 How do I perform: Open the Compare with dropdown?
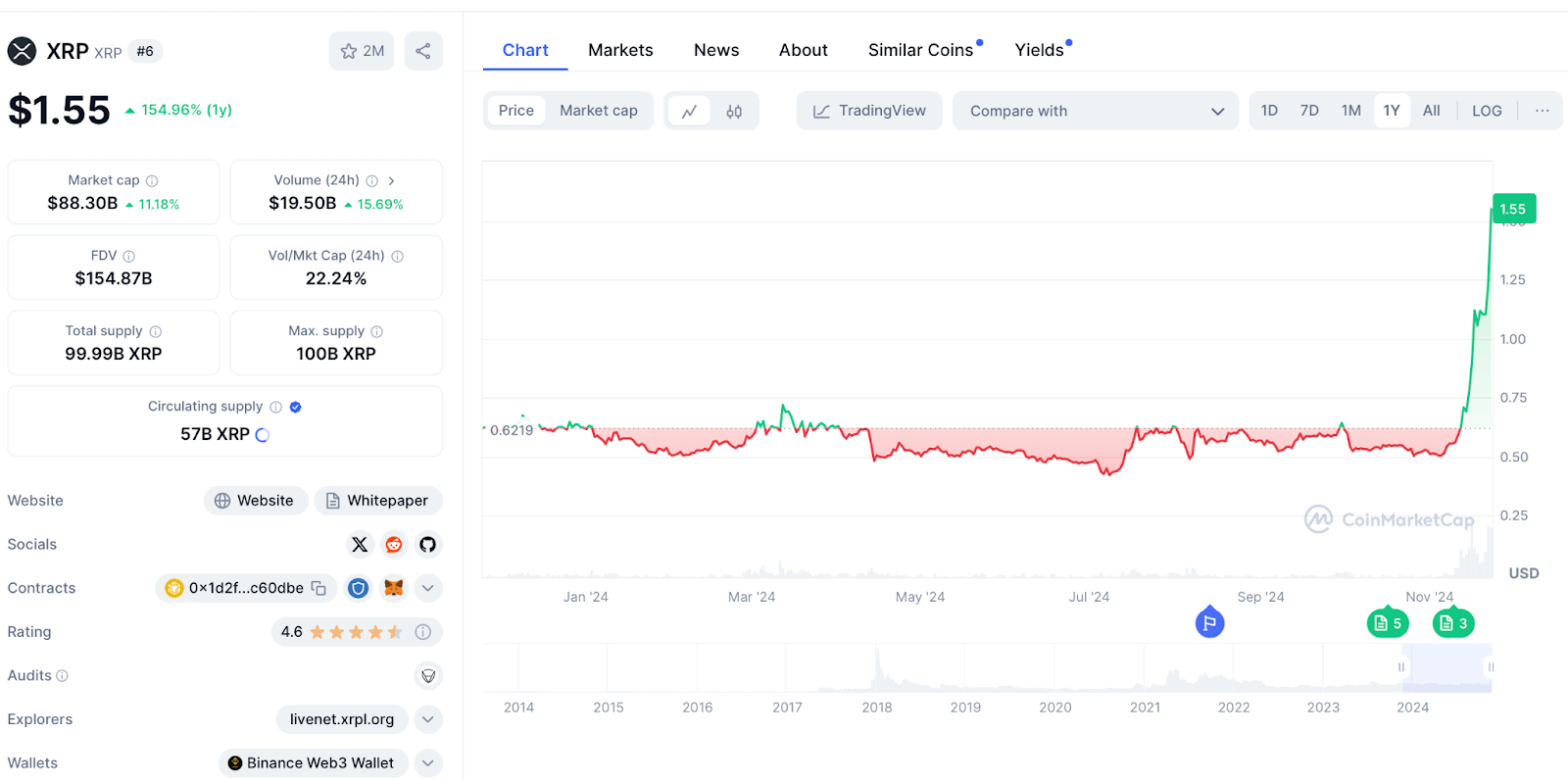(1096, 111)
